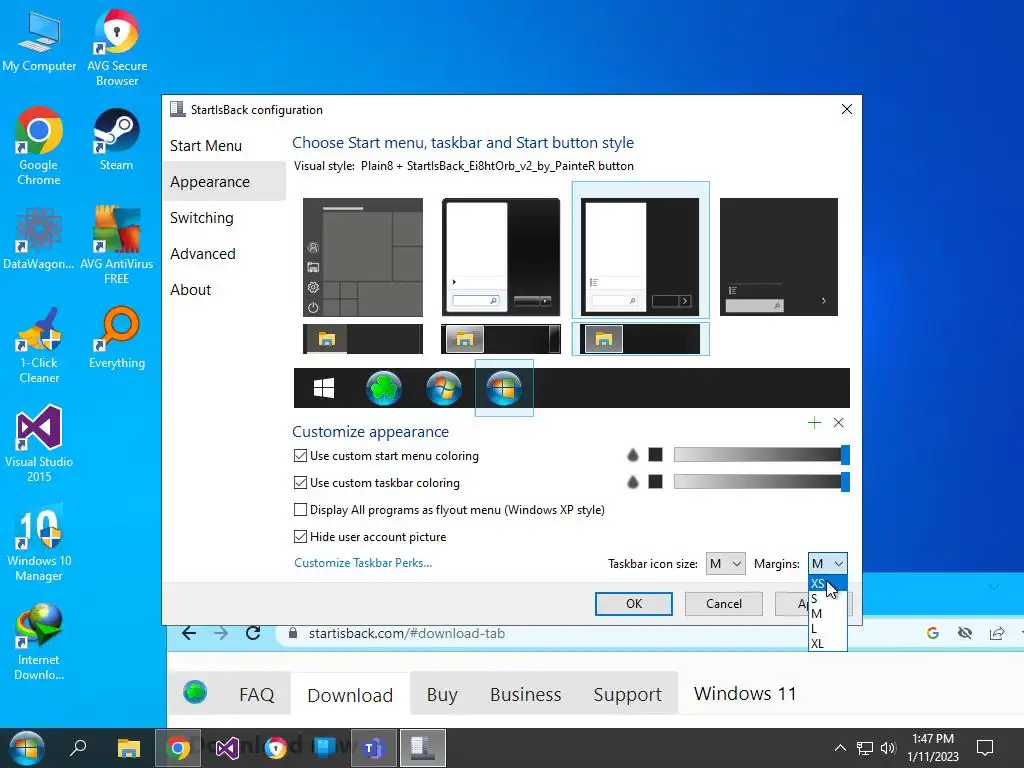Click start menu color droplet icon
The width and height of the screenshot is (1024, 768).
point(632,455)
